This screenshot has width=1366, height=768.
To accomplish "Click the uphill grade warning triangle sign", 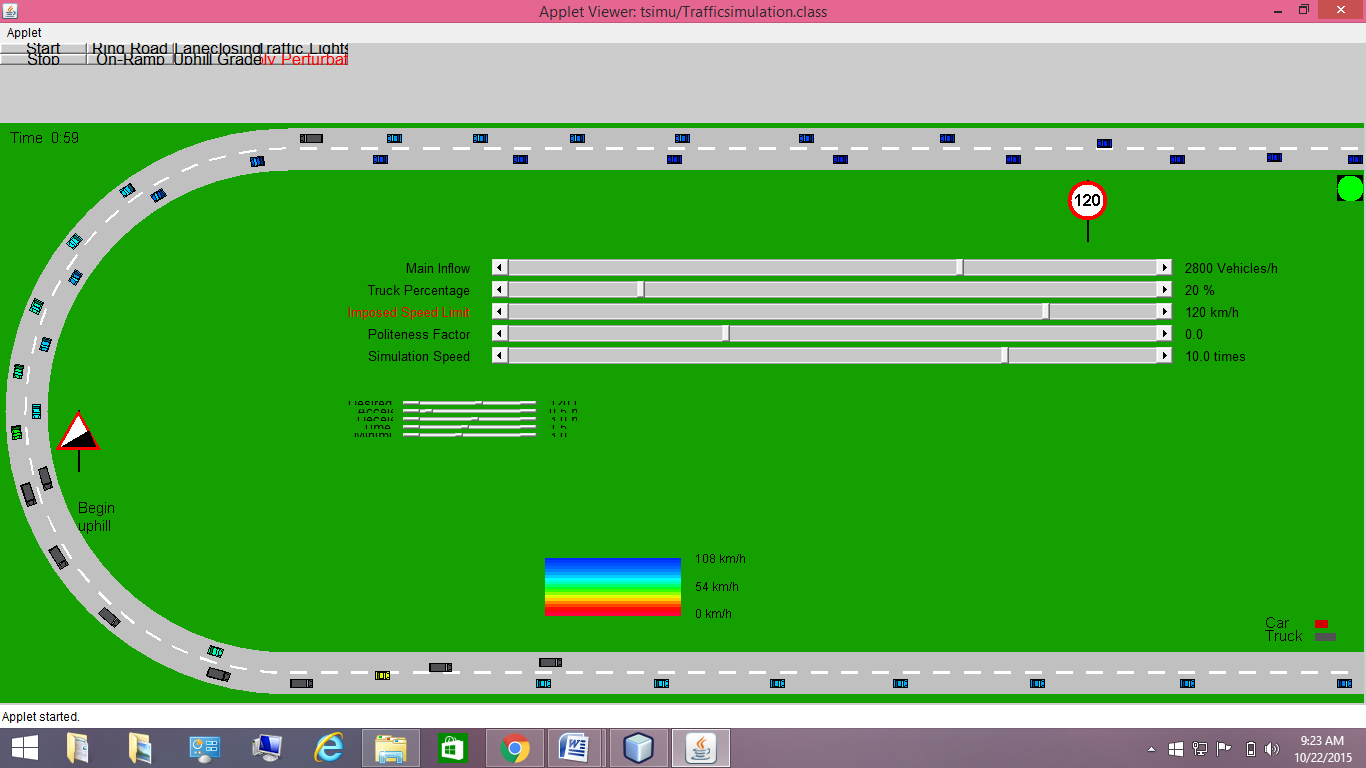I will (78, 432).
